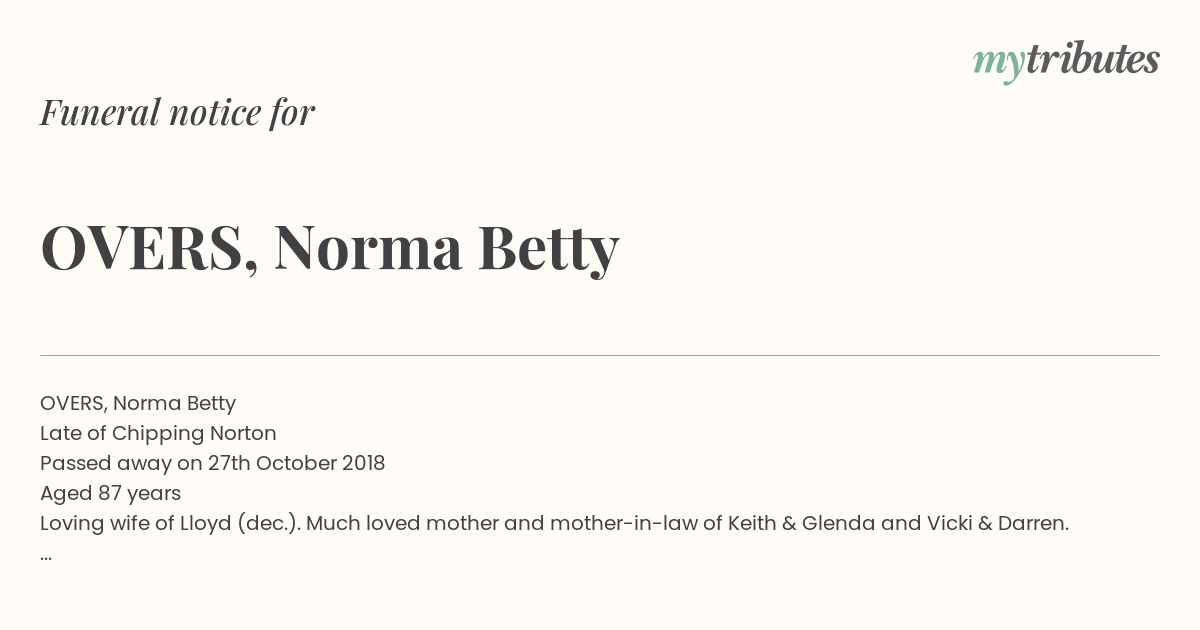Click "Betty" in the large title
Viewport: 1200px width, 630px height.
click(549, 247)
